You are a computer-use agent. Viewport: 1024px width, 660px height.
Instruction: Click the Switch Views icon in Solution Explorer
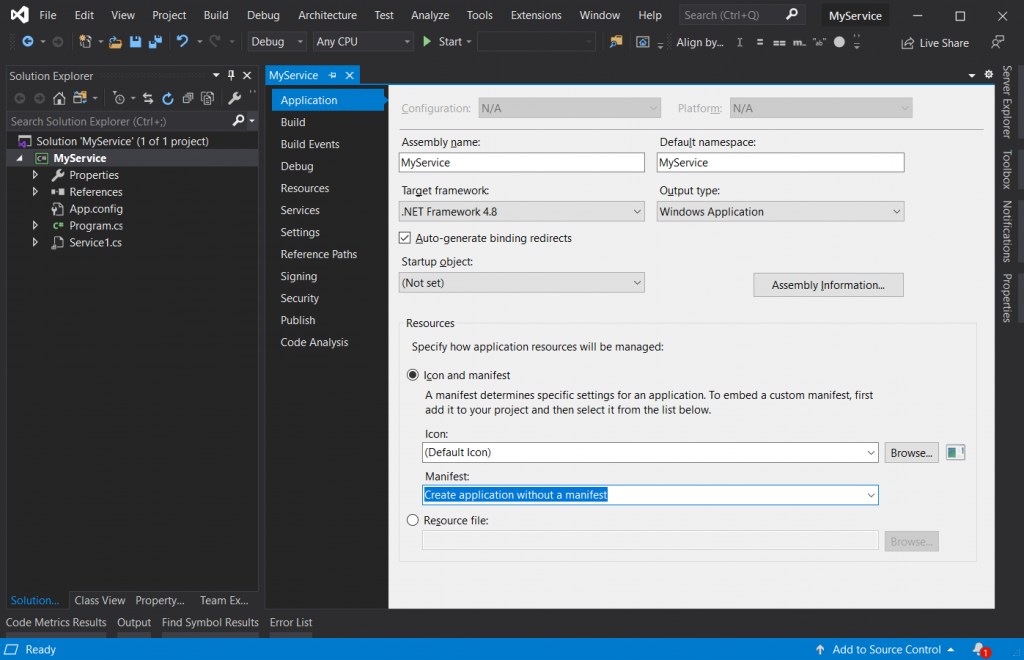point(80,99)
